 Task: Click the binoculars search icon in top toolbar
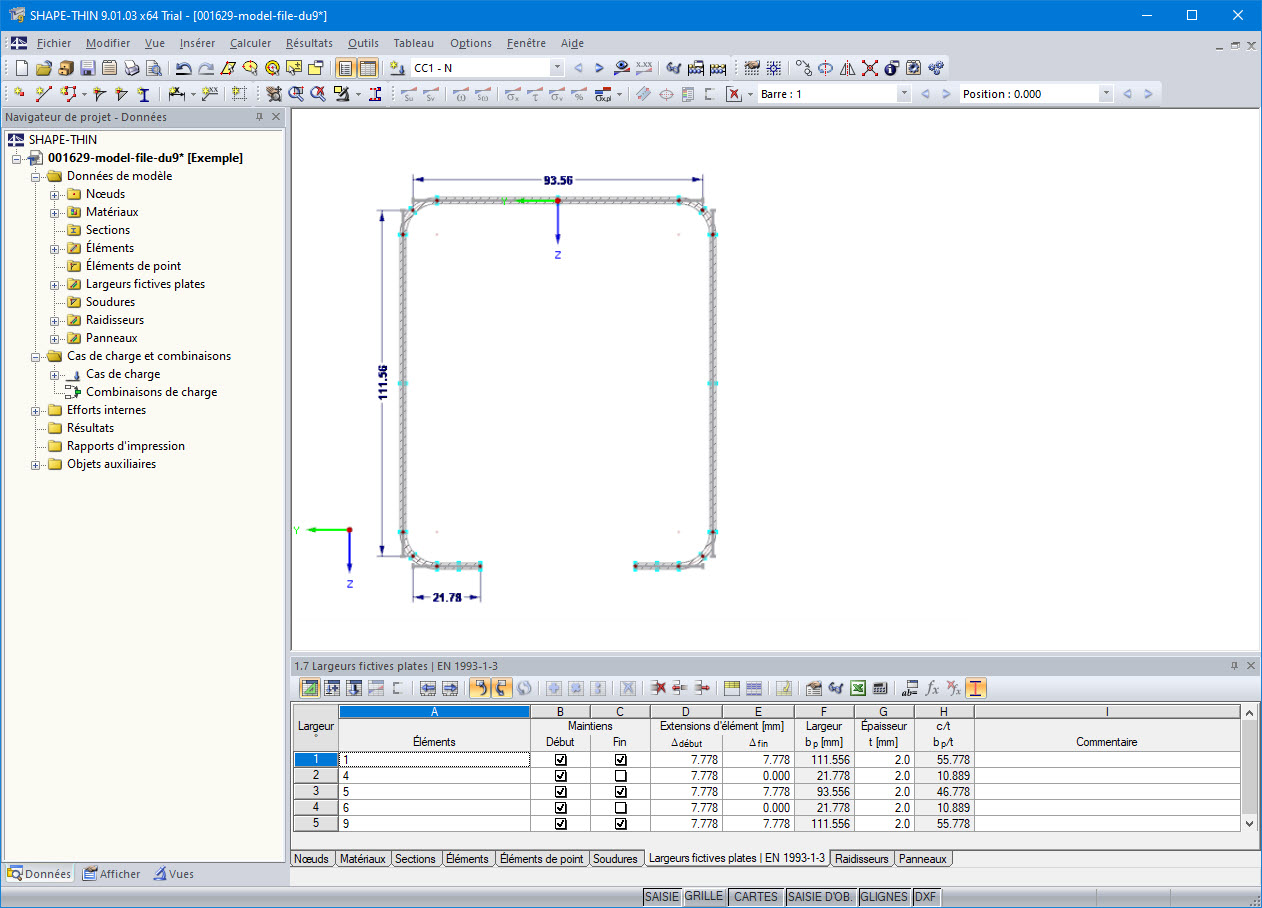point(674,68)
